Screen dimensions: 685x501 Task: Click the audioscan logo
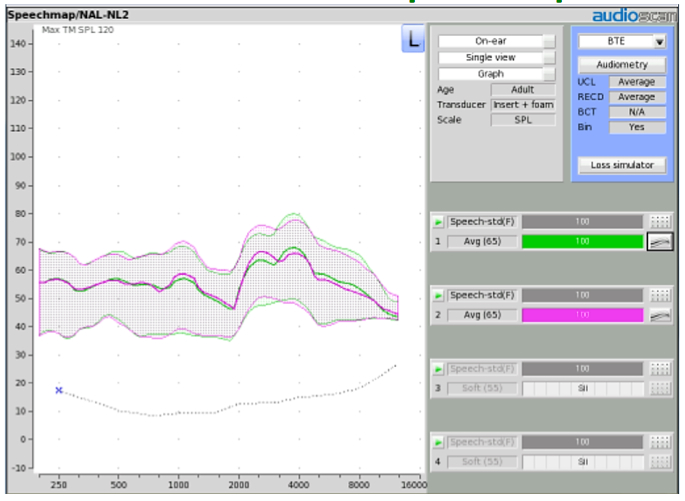point(634,16)
